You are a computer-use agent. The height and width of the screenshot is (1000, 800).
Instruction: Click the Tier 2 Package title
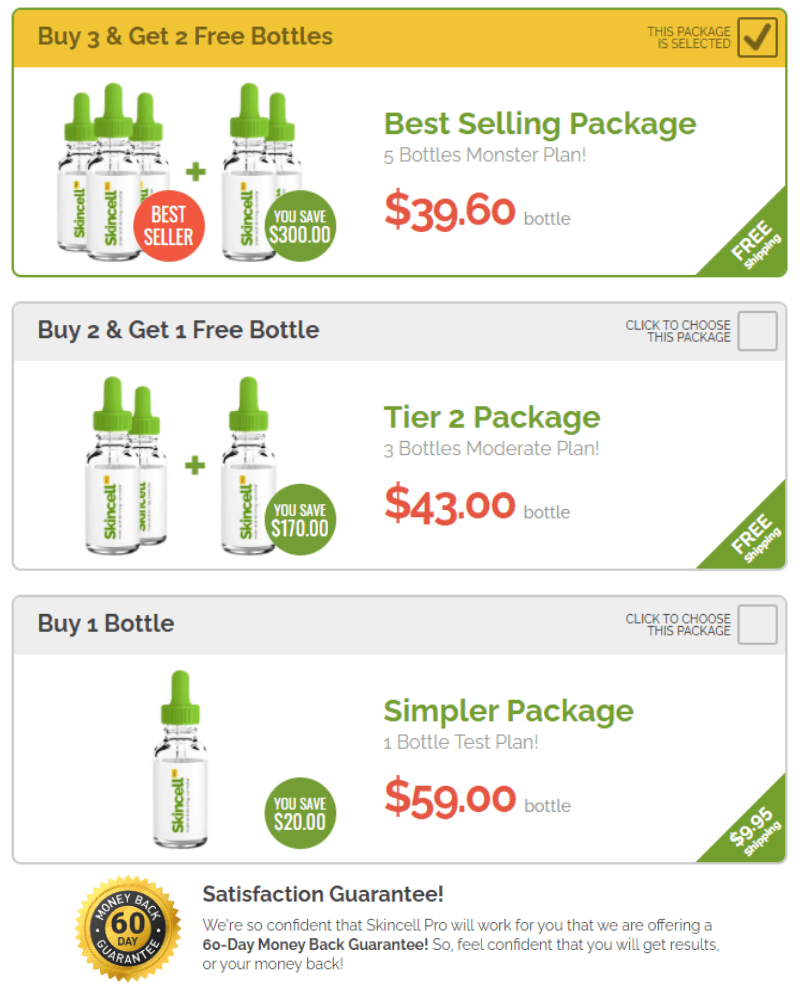click(492, 417)
